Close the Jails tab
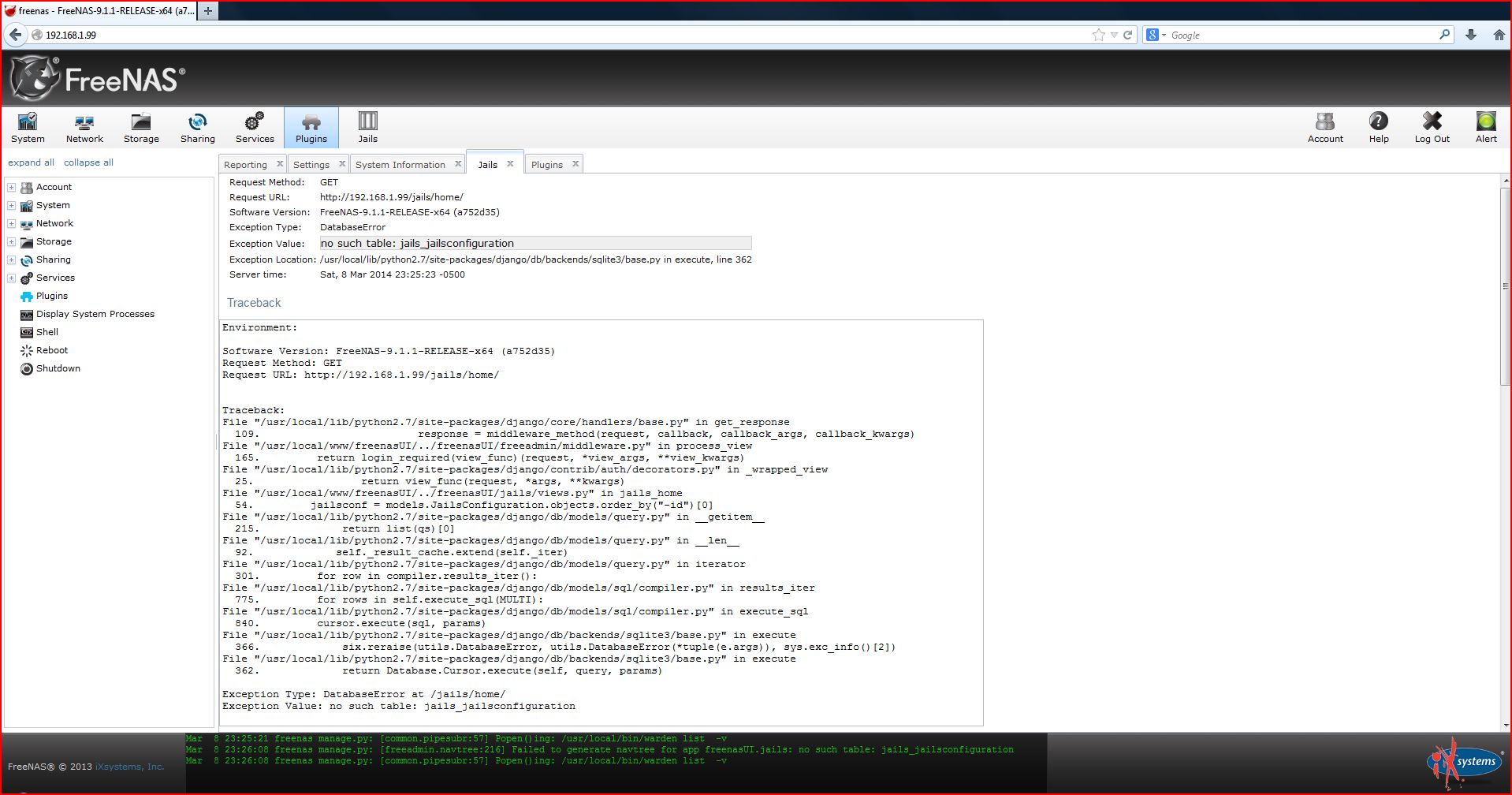The width and height of the screenshot is (1512, 795). 510,164
